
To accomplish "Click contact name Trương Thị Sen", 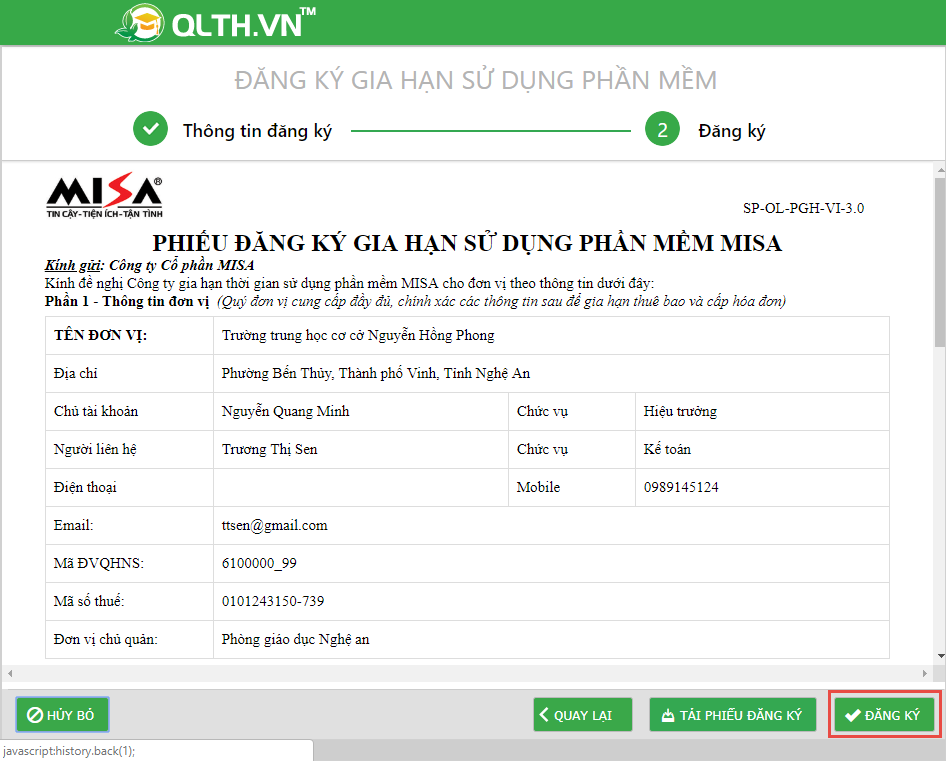I will coord(269,450).
